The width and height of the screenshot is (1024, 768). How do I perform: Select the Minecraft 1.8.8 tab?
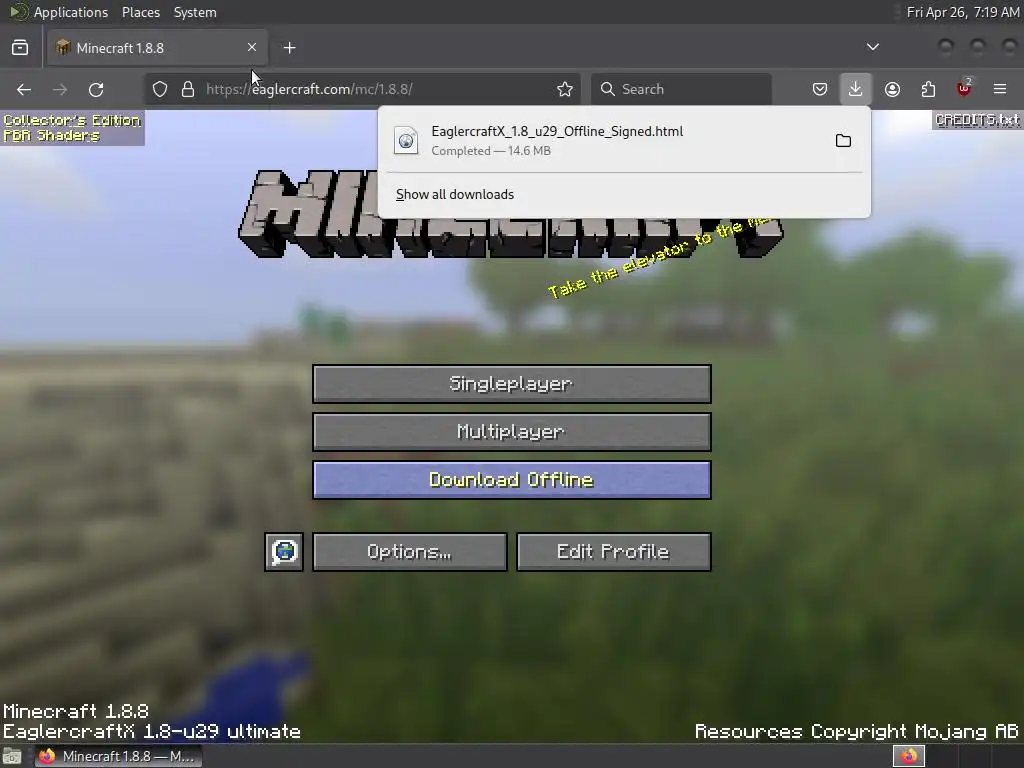tap(157, 48)
